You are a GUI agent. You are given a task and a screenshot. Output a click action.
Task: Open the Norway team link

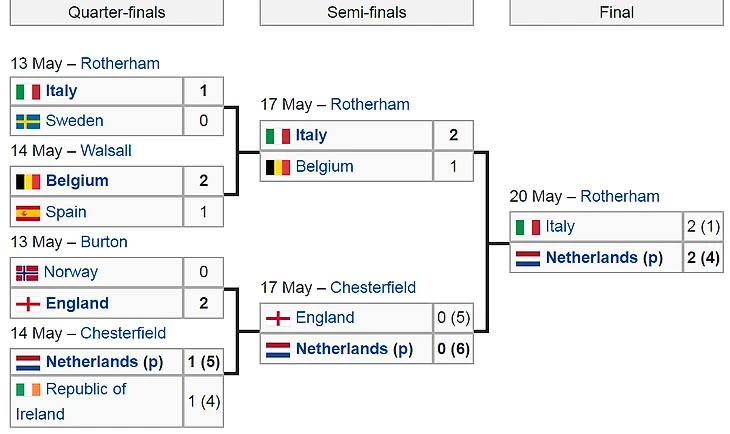click(x=72, y=272)
